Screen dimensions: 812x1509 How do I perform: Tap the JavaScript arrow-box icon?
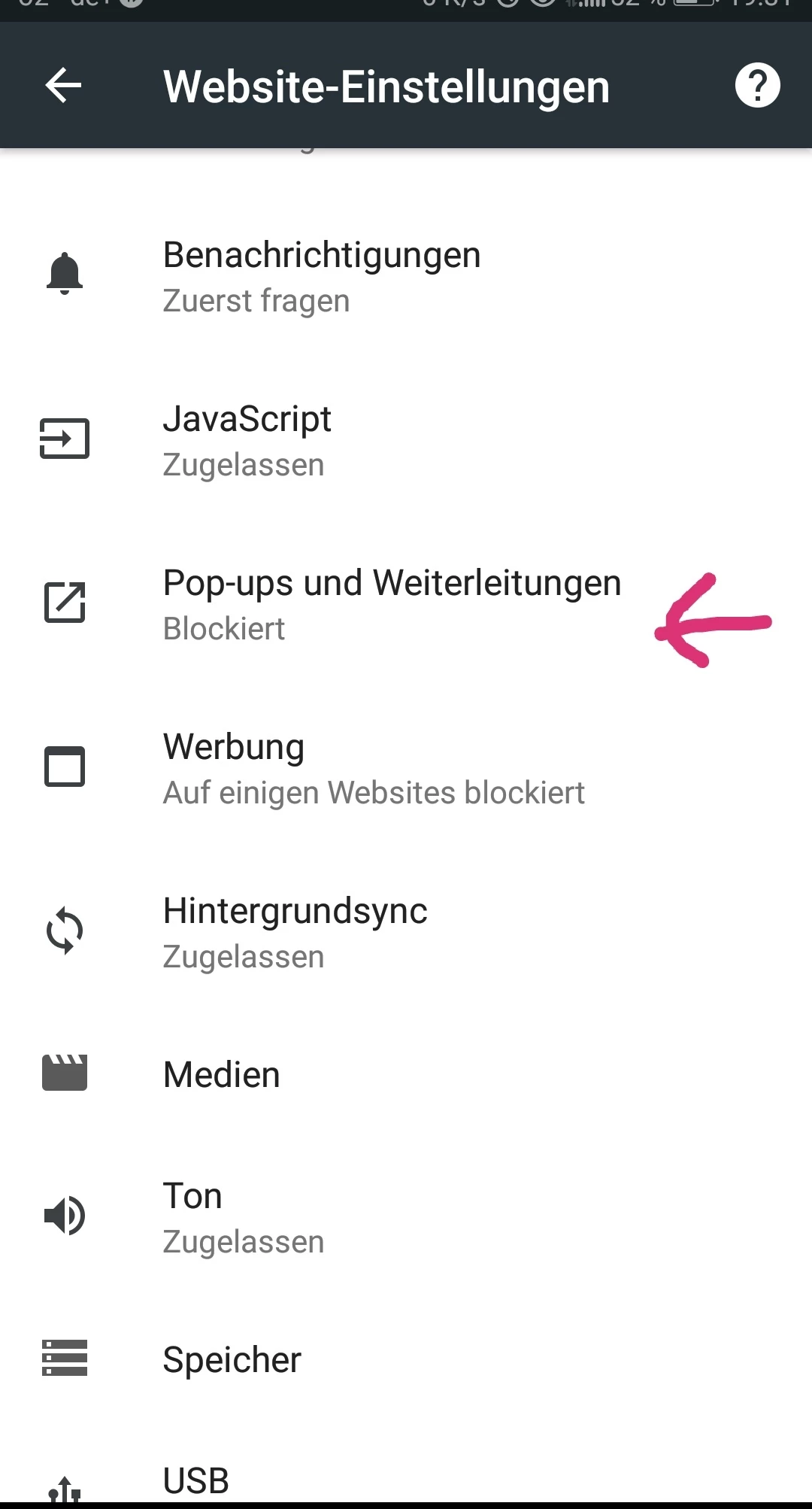(65, 439)
